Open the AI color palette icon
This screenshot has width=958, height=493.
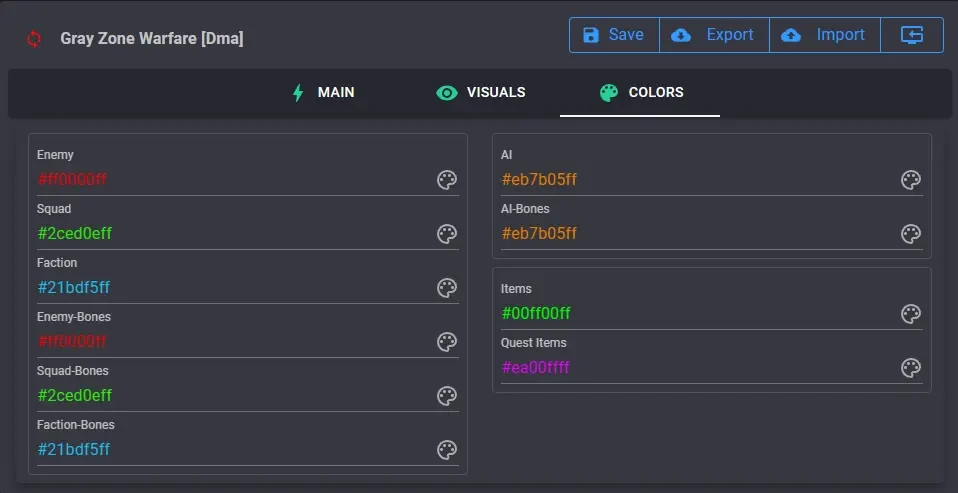pos(911,180)
